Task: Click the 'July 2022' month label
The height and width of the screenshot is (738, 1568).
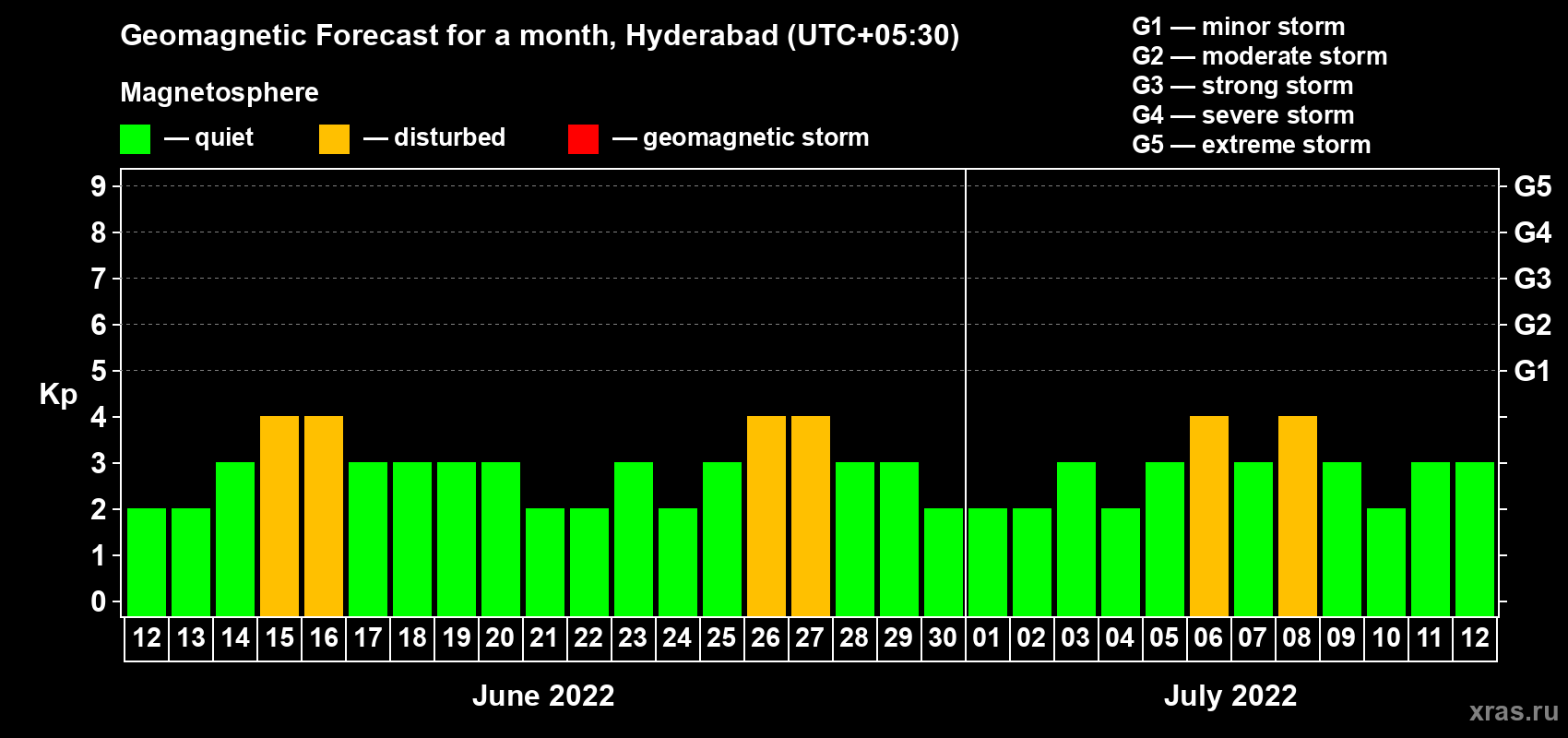Action: 1230,696
